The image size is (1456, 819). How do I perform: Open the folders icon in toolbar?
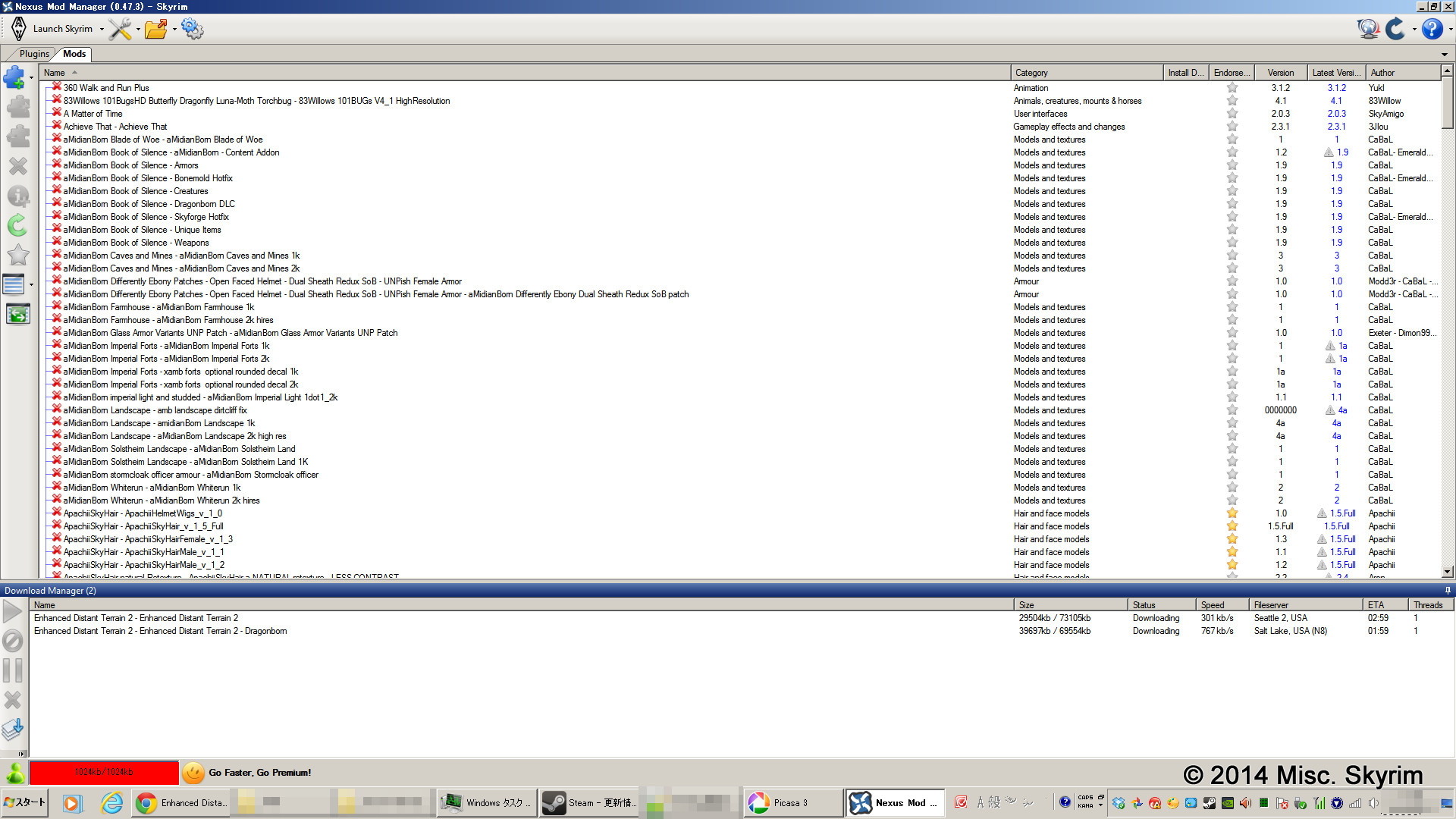(156, 29)
